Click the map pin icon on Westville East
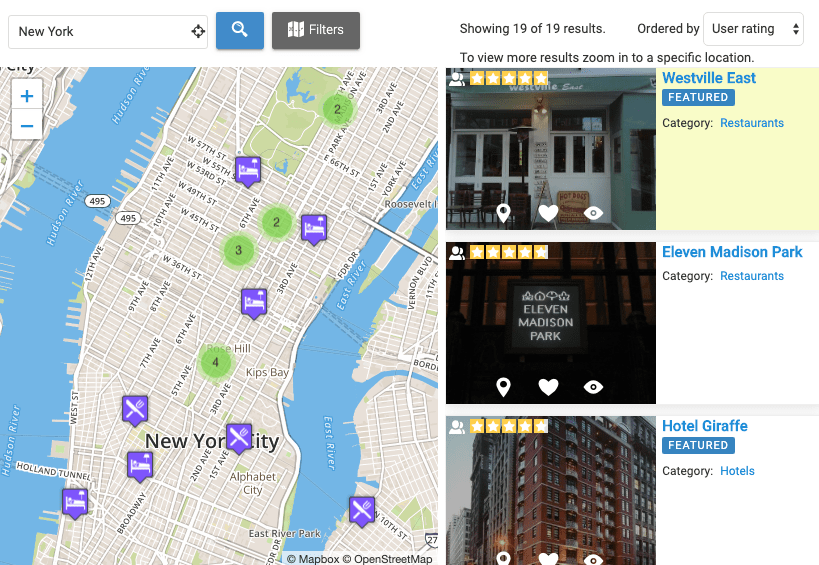The height and width of the screenshot is (565, 819). click(503, 212)
